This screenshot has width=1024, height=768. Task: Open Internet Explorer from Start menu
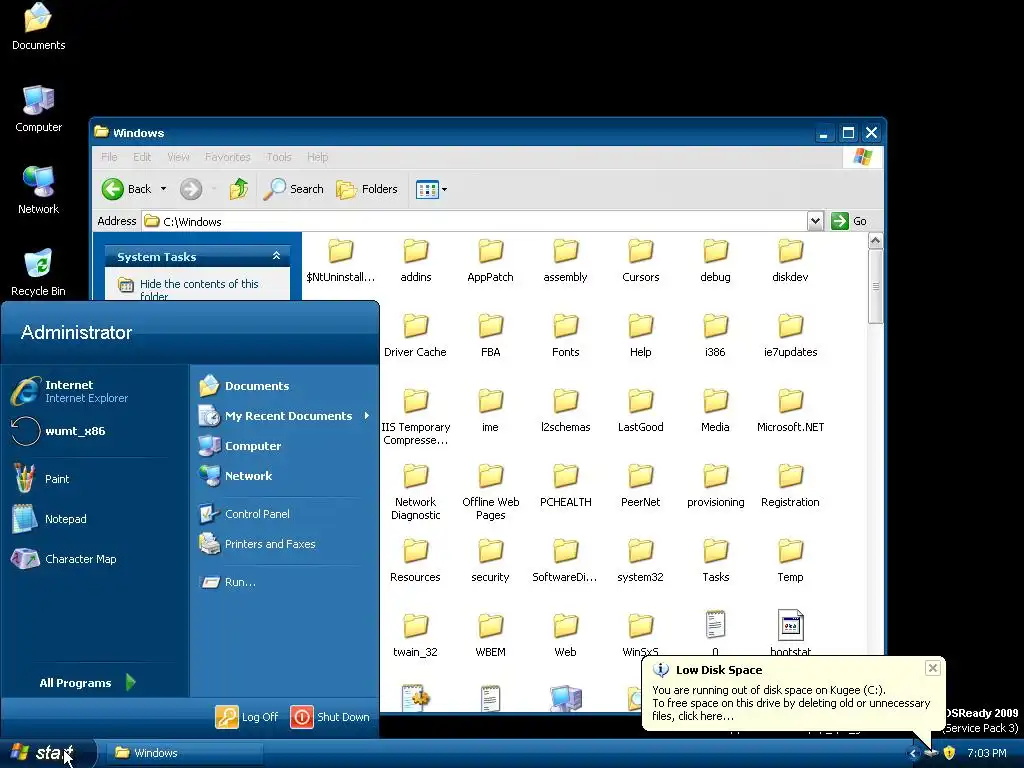click(70, 391)
